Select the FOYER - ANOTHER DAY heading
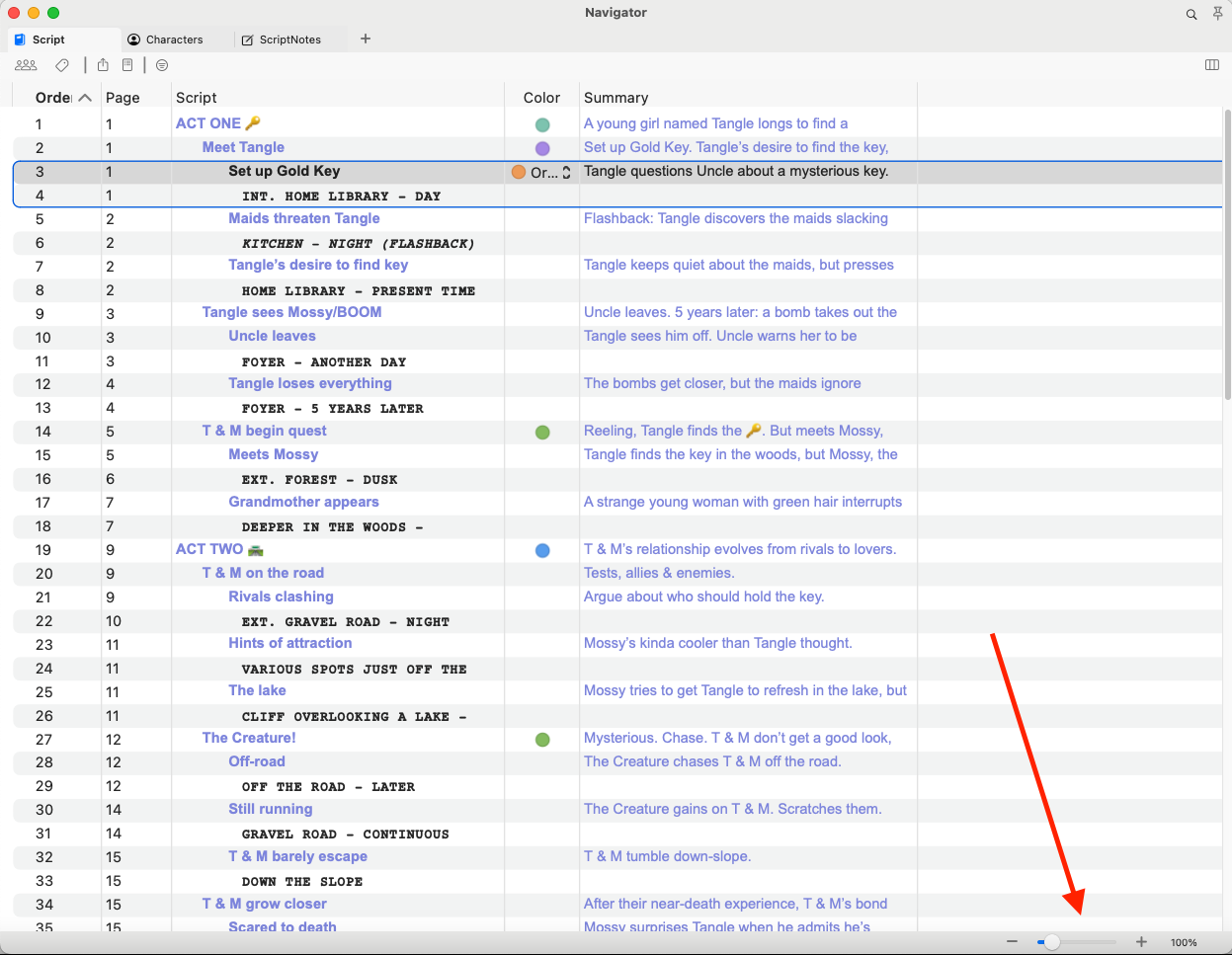The width and height of the screenshot is (1232, 955). 324,361
